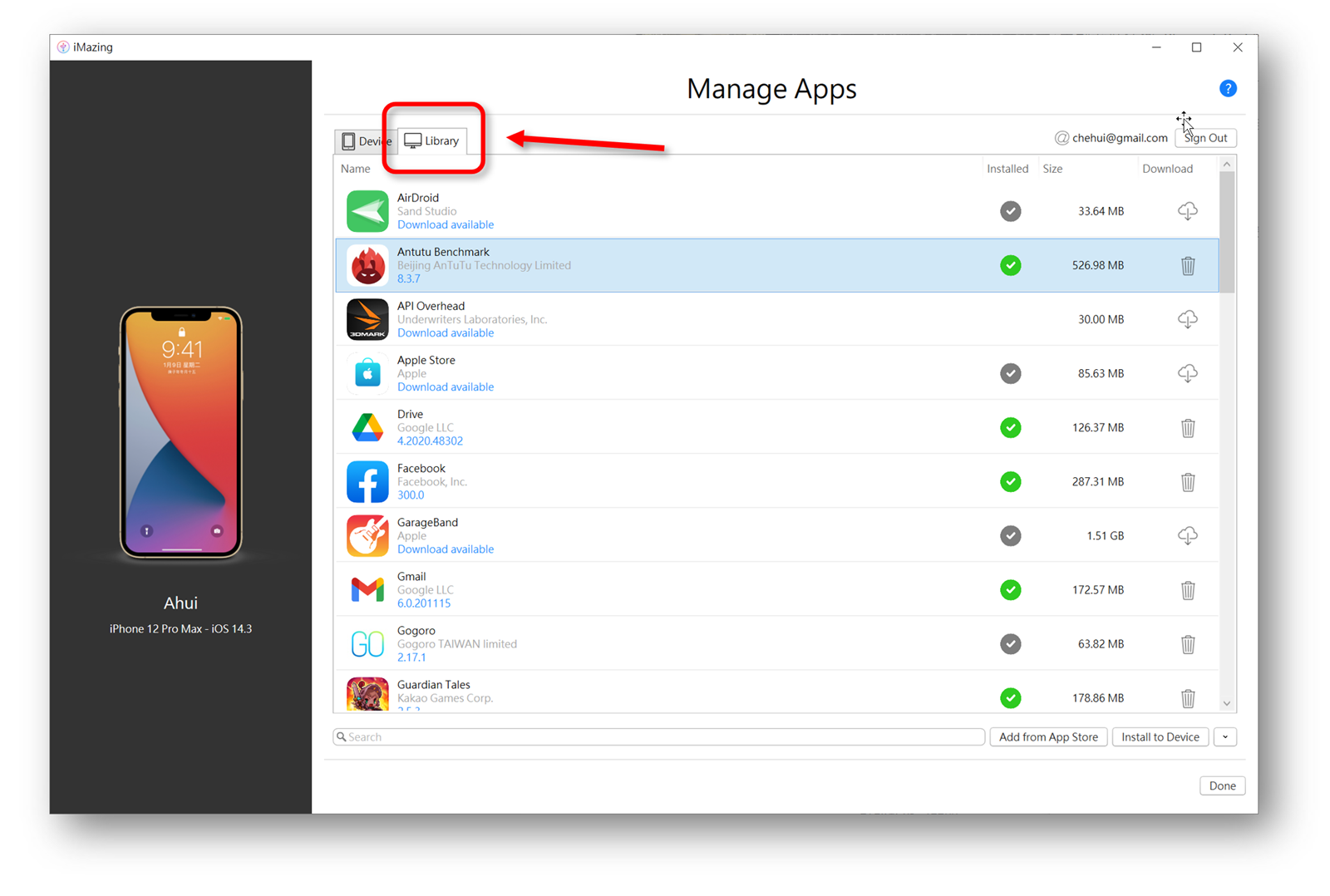Click into the Search apps field

tap(658, 737)
